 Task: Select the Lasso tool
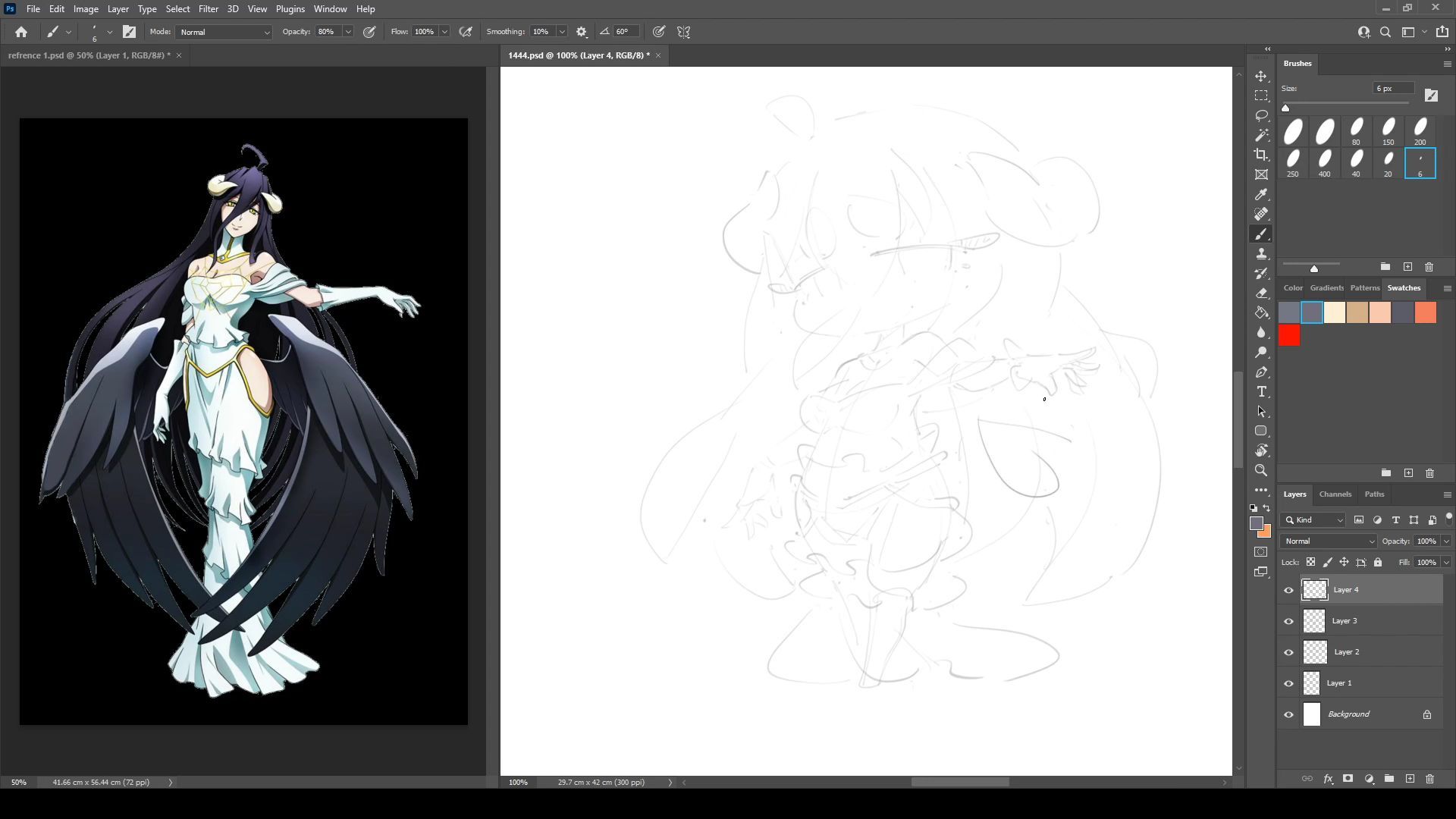click(1261, 115)
